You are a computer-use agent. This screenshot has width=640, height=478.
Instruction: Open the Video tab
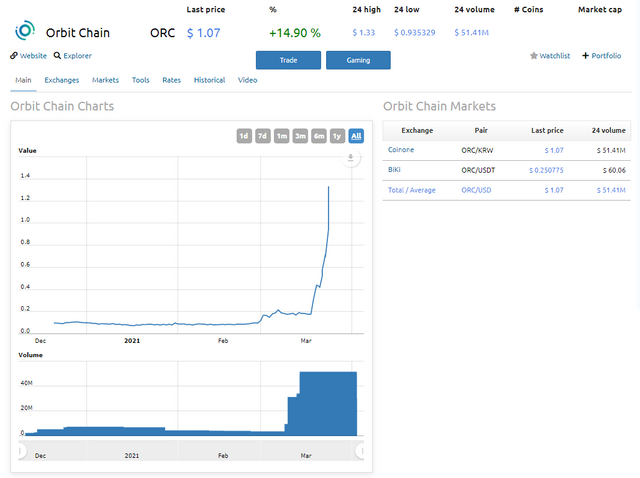click(x=247, y=80)
